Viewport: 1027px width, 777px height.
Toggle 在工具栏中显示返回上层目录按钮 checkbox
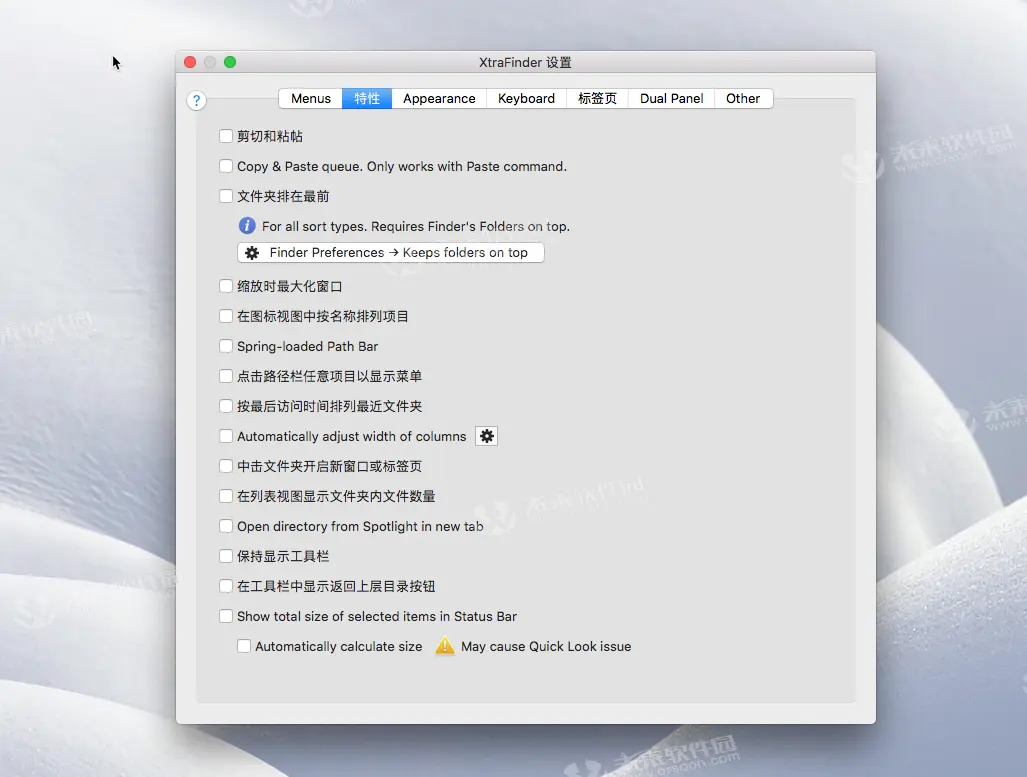[226, 586]
